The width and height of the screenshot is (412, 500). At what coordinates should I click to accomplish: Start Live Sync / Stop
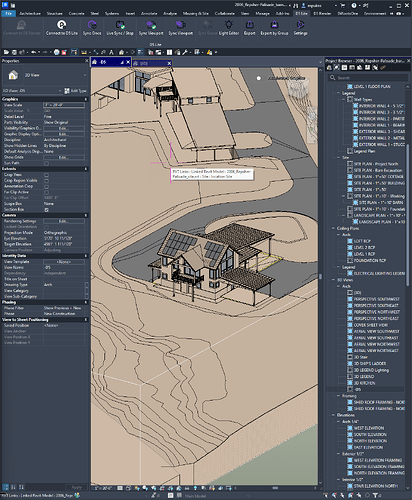(120, 27)
